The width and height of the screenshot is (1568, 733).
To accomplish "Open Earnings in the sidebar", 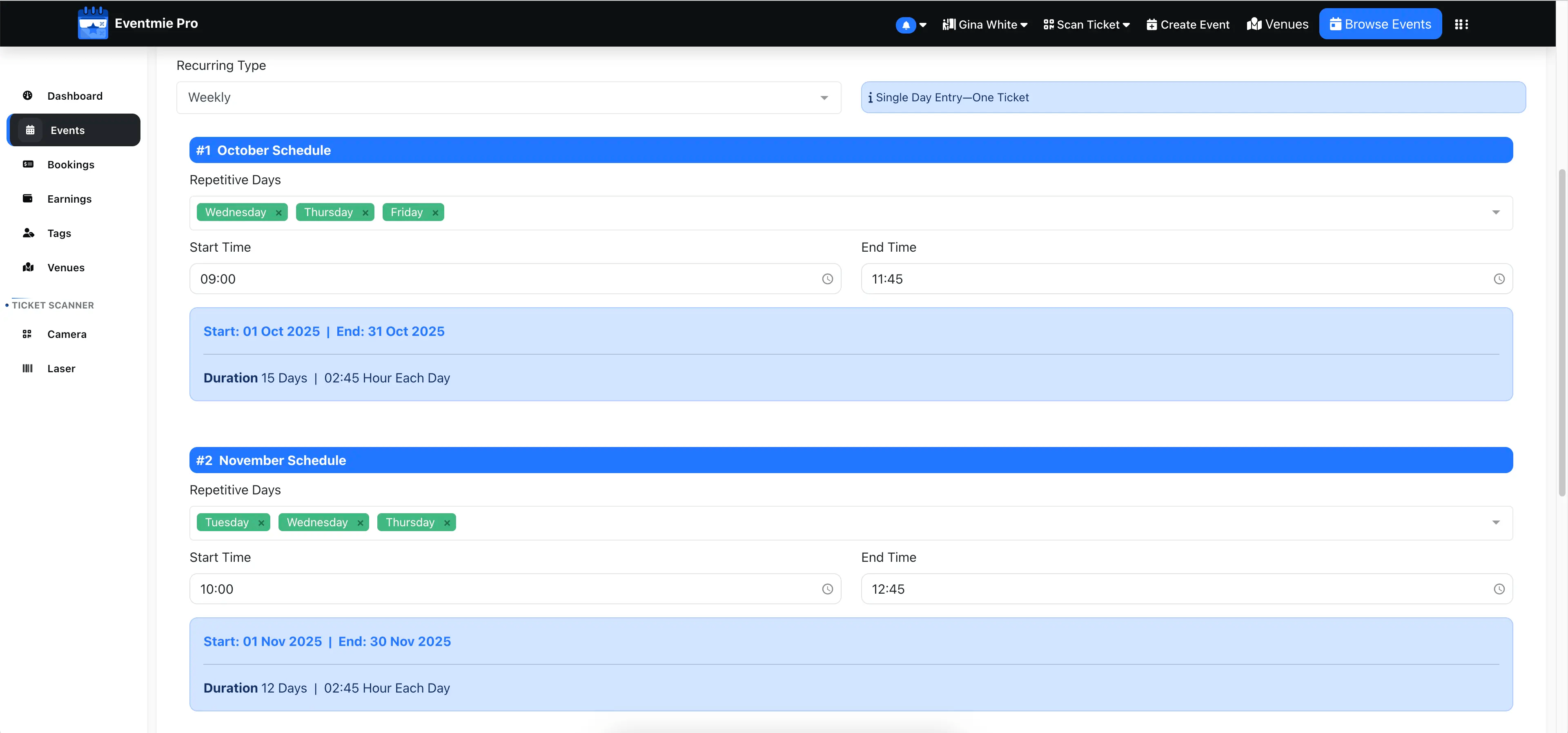I will point(69,199).
